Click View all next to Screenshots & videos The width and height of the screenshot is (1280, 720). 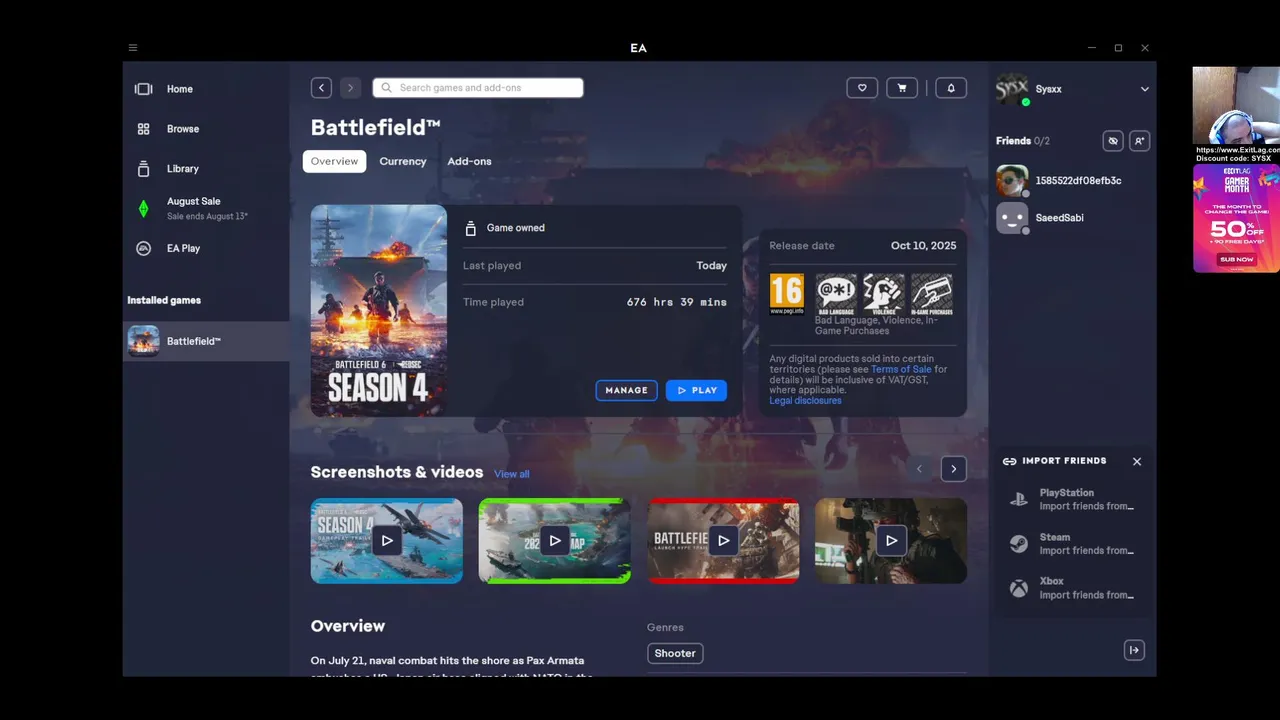point(512,474)
